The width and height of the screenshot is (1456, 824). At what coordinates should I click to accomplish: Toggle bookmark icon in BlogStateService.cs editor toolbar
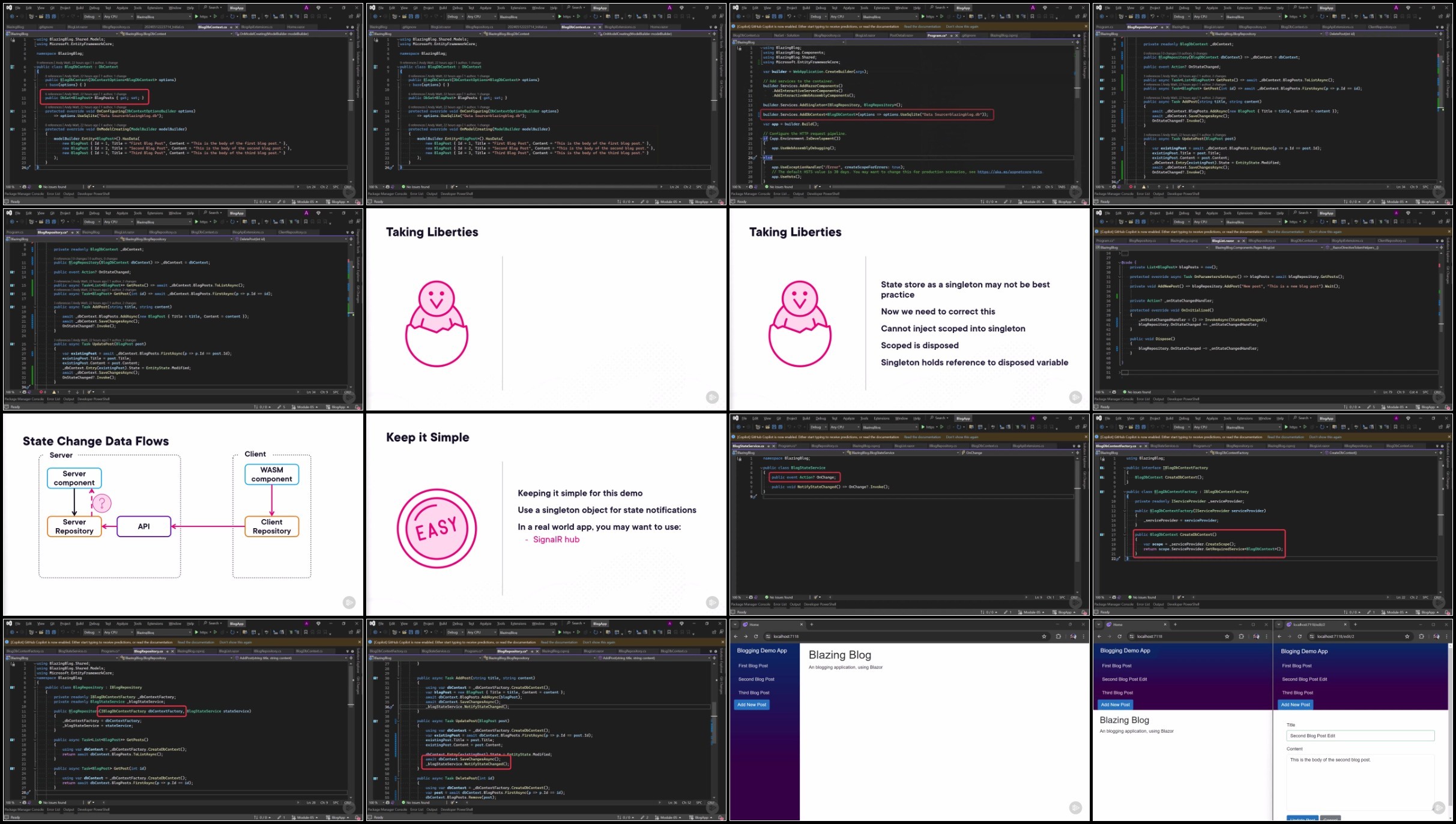point(1032,427)
